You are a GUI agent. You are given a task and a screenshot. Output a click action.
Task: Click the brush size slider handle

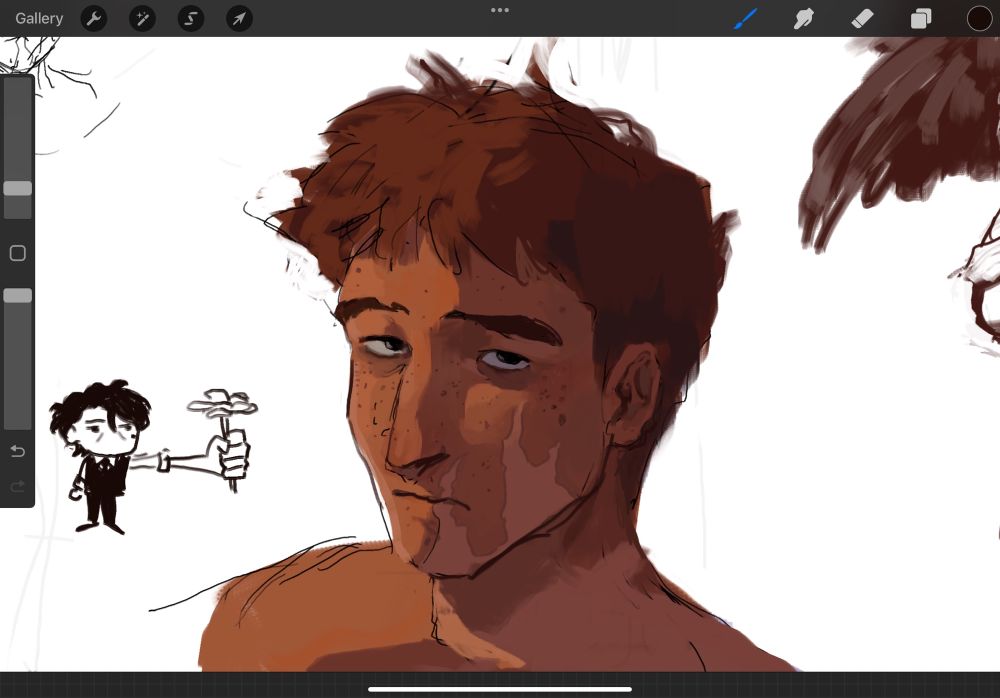pyautogui.click(x=18, y=188)
